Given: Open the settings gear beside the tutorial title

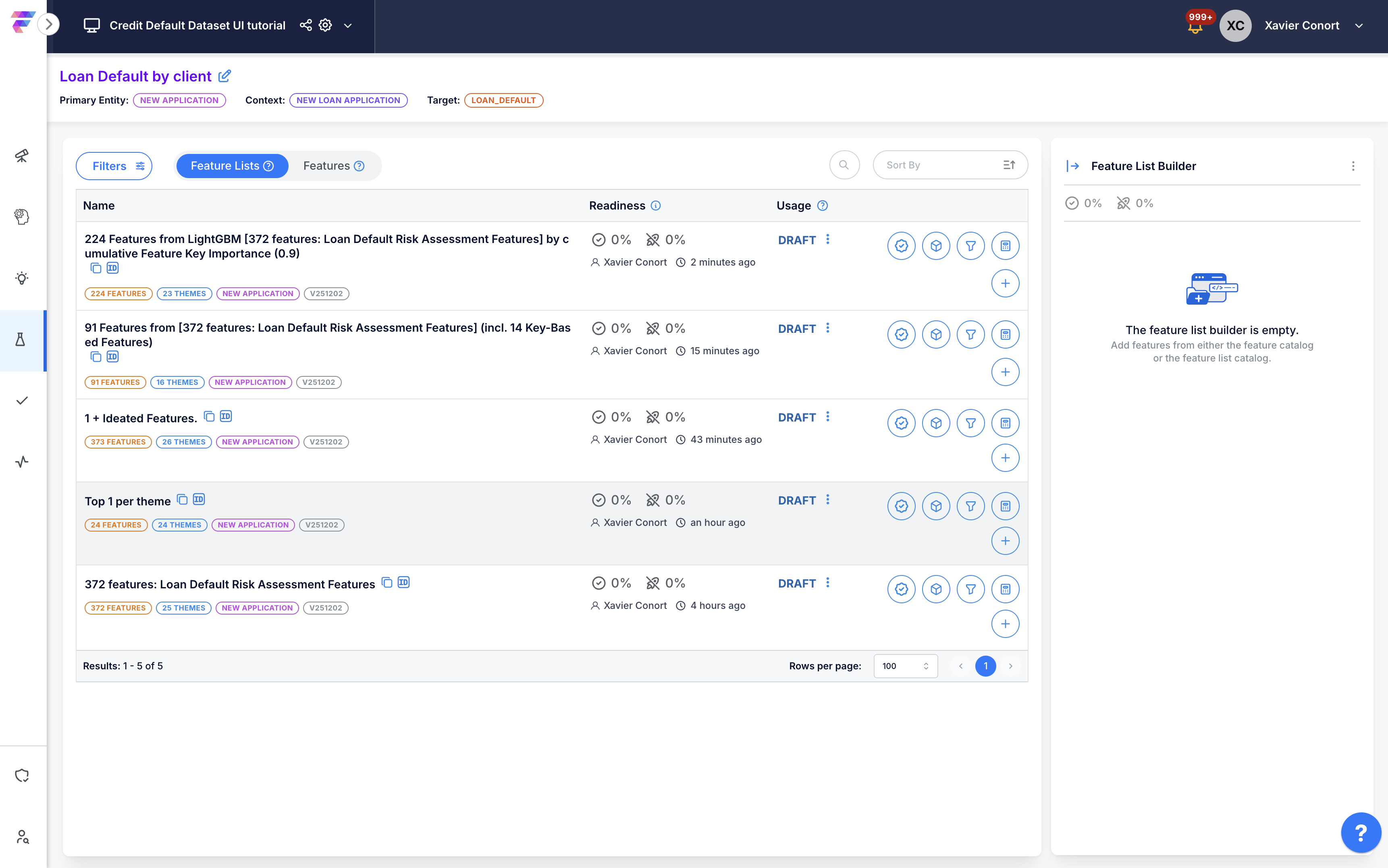Looking at the screenshot, I should pos(326,25).
